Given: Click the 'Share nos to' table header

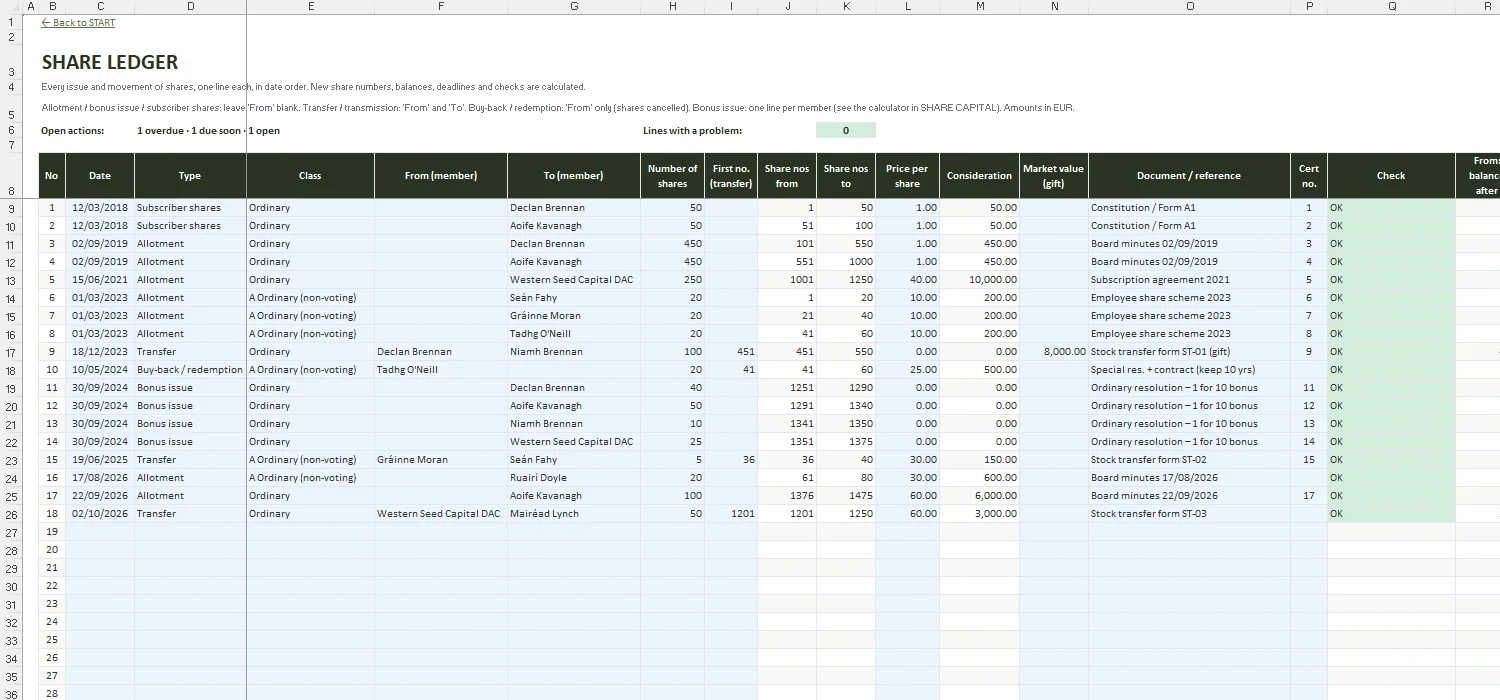Looking at the screenshot, I should tap(846, 176).
